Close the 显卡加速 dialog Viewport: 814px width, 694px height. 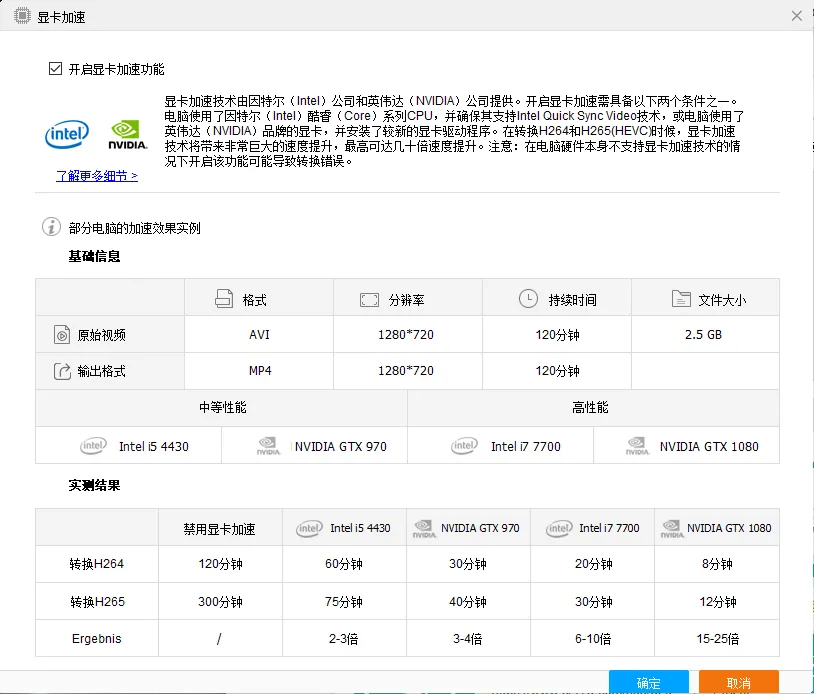pyautogui.click(x=797, y=16)
